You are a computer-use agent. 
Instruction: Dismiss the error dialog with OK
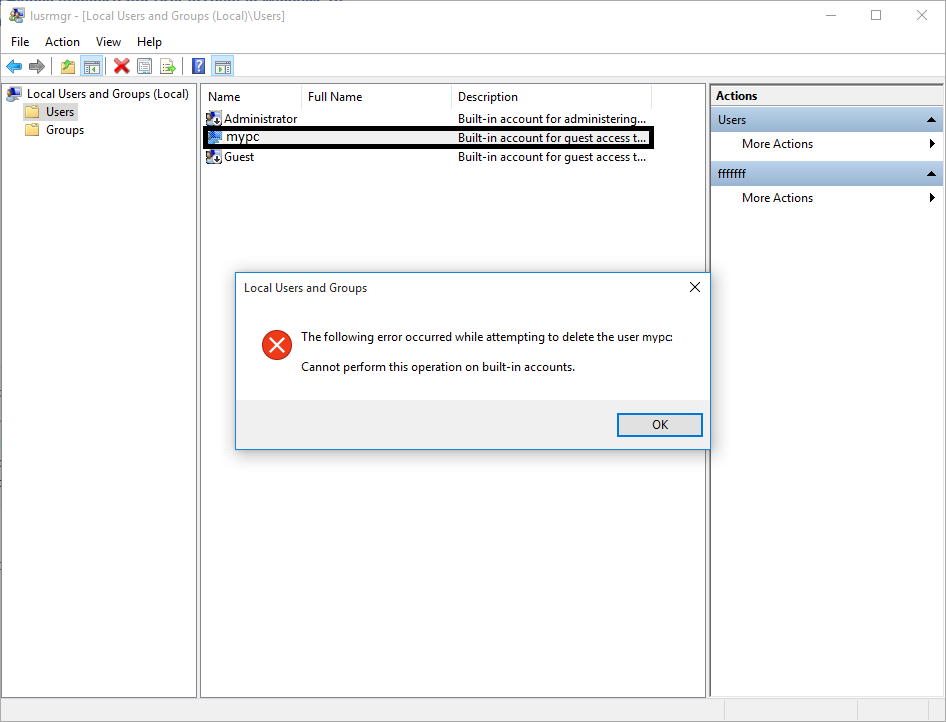[x=659, y=424]
